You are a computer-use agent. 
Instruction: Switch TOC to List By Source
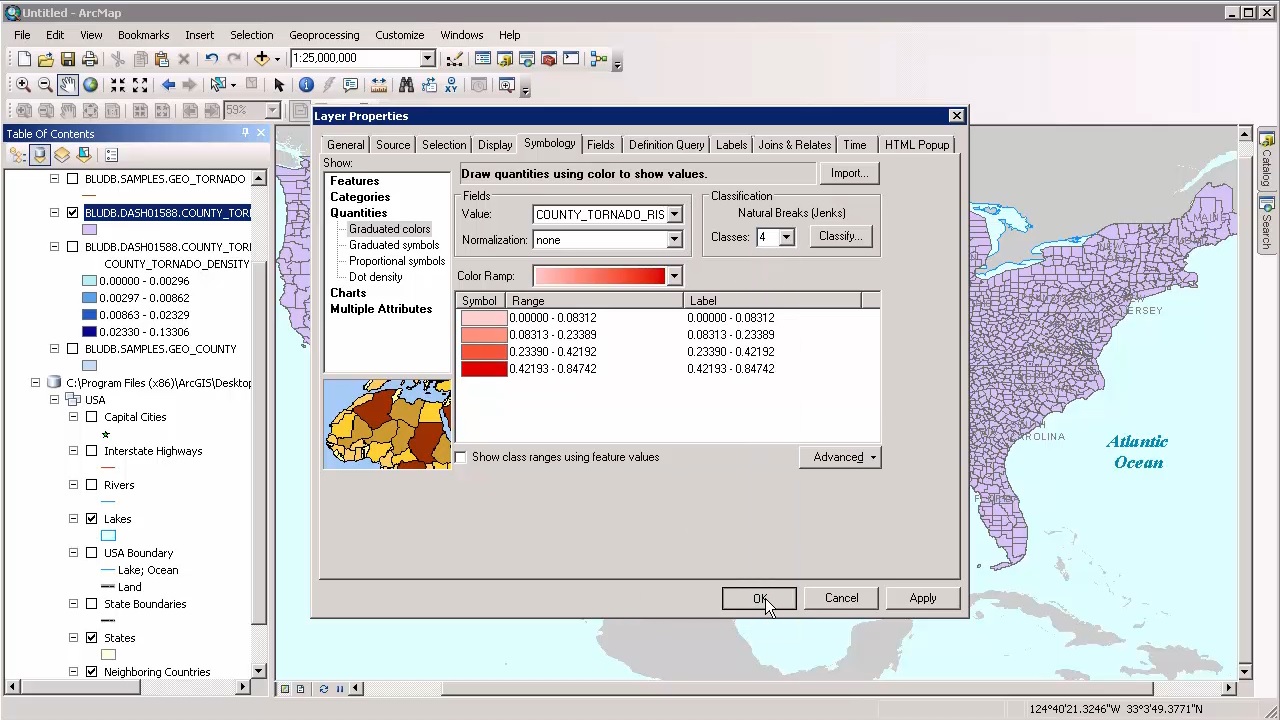[x=40, y=155]
